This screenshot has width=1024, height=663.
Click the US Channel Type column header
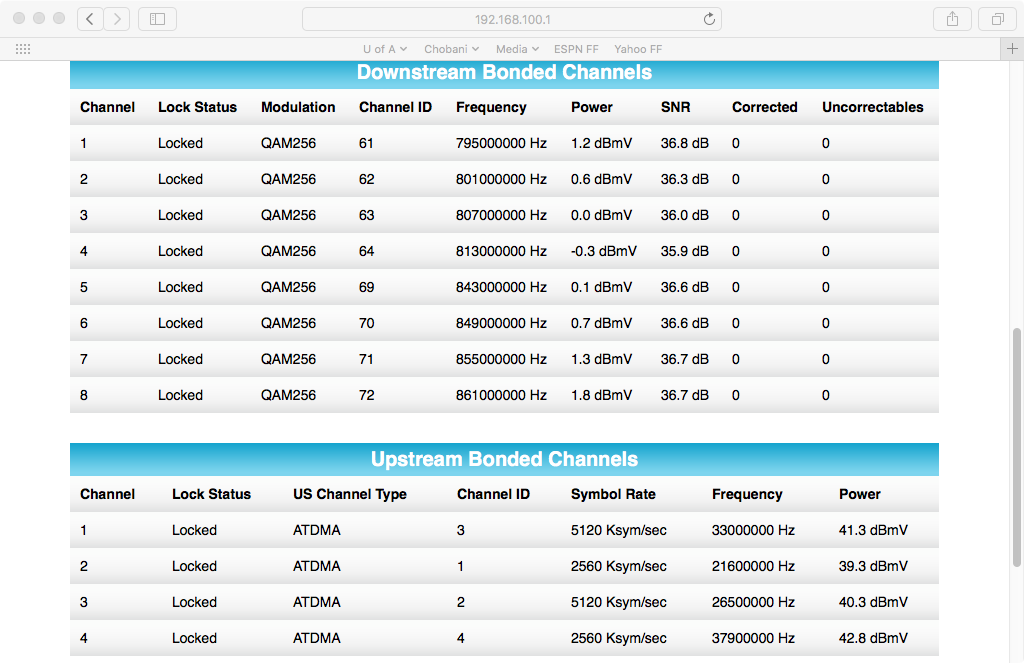tap(349, 494)
